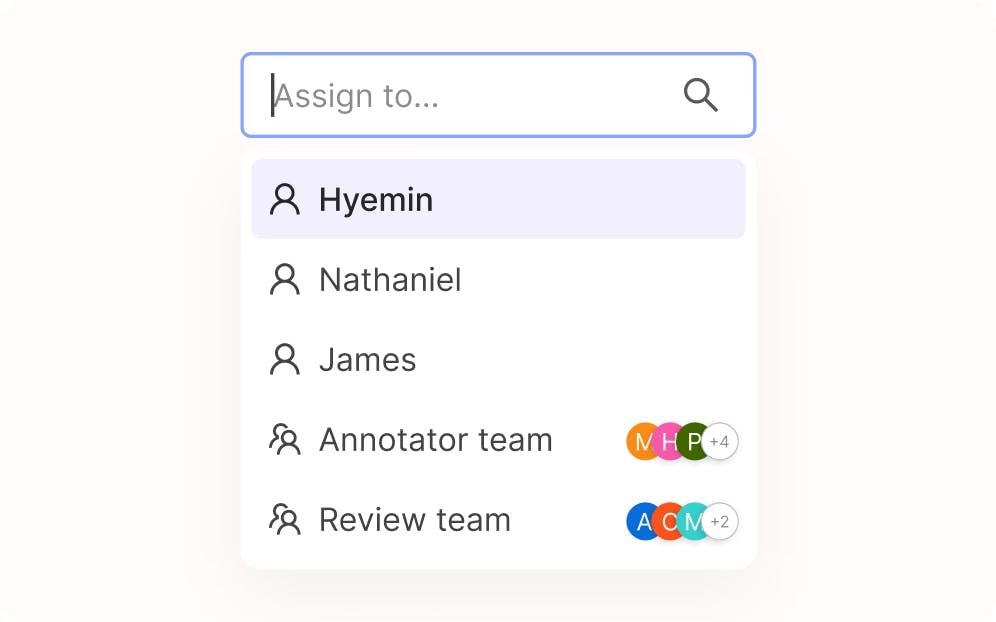This screenshot has height=622, width=996.
Task: Click the orange M avatar in Annotator team
Action: 640,441
